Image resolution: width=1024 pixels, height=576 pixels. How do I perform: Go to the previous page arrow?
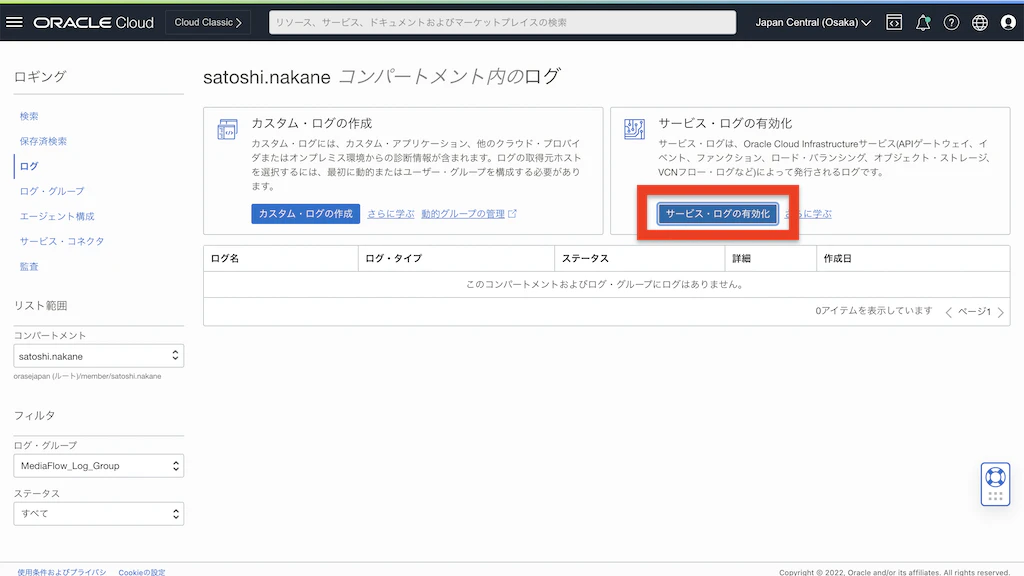tap(948, 312)
